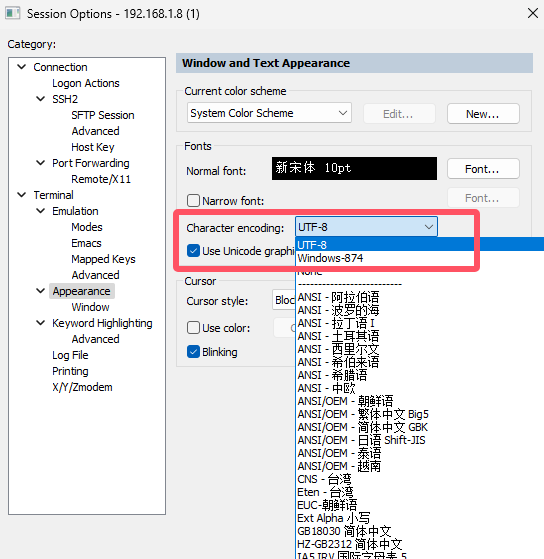Click the Edit... color scheme button
The height and width of the screenshot is (559, 544).
(x=399, y=114)
